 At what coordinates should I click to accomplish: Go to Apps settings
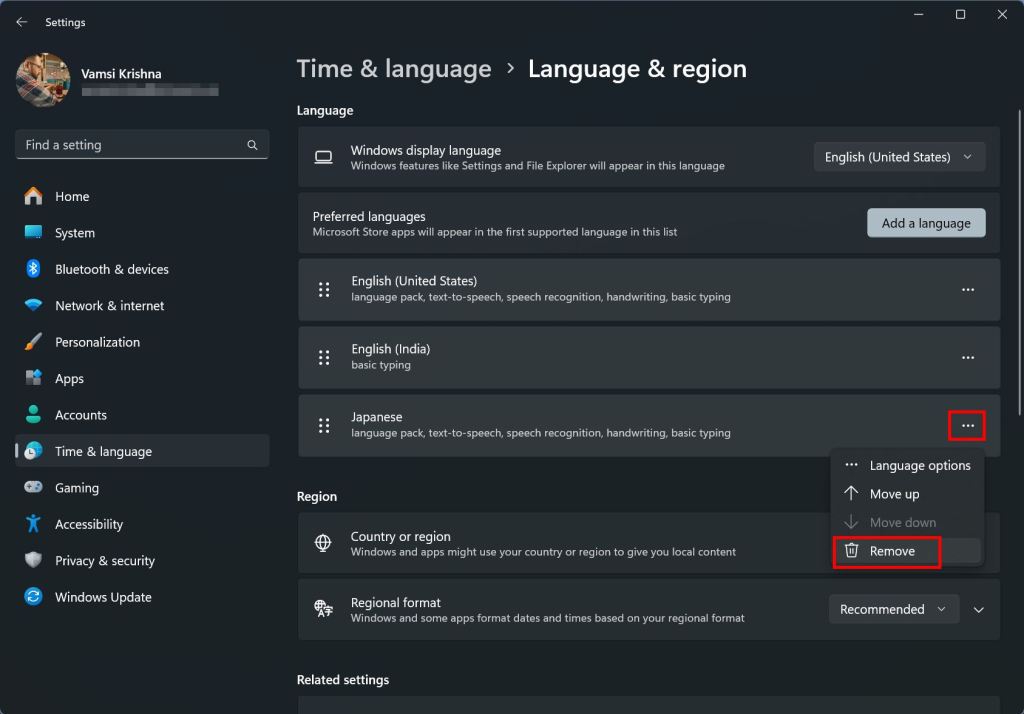142,378
